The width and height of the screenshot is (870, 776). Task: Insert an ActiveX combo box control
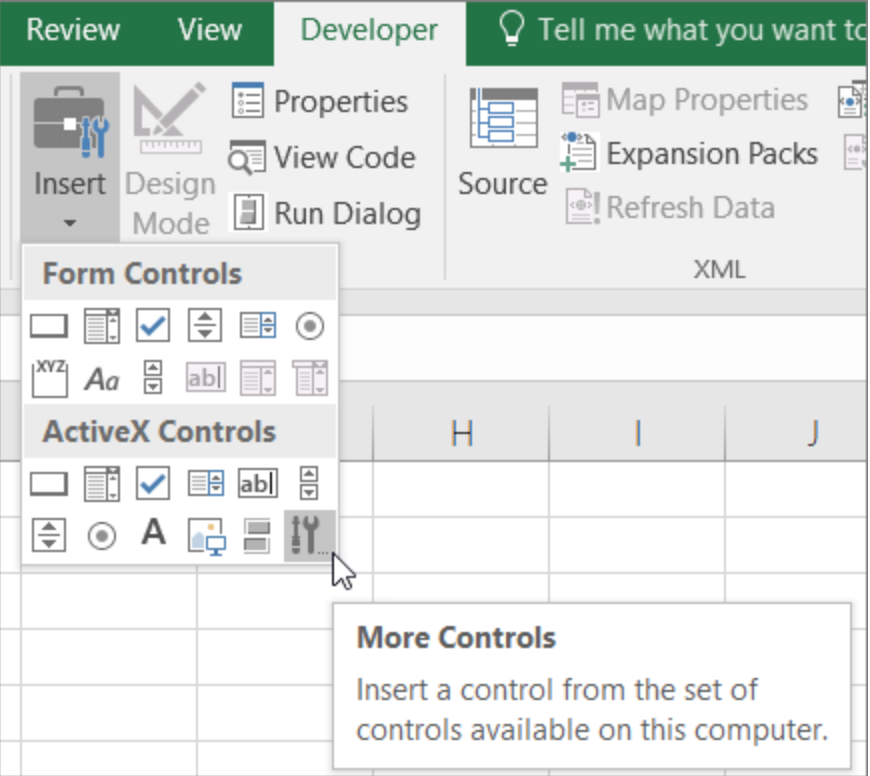[102, 484]
